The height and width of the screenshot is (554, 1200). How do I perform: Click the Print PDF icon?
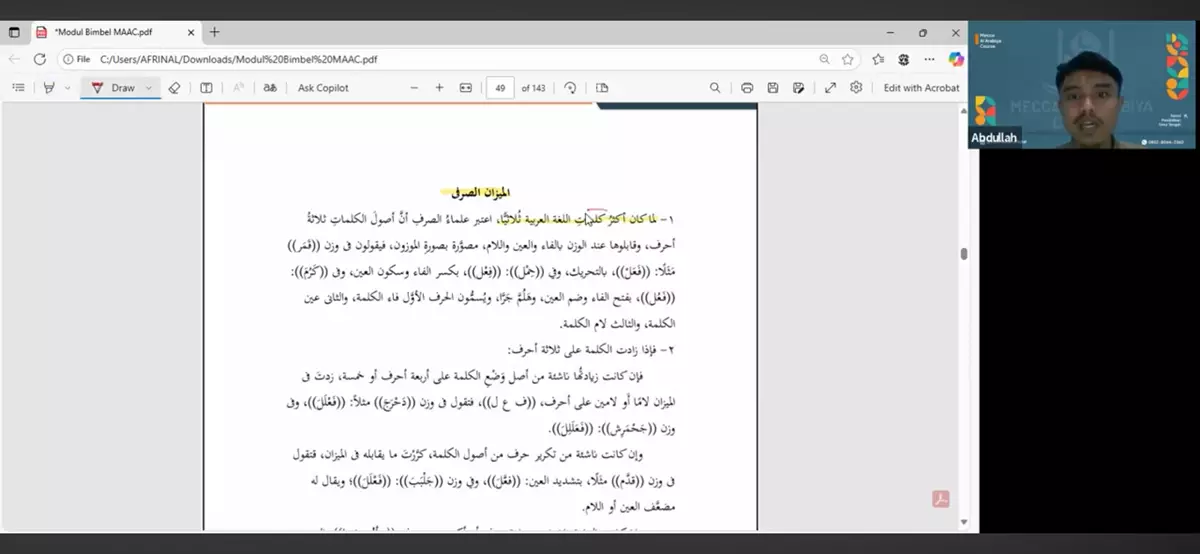click(746, 88)
